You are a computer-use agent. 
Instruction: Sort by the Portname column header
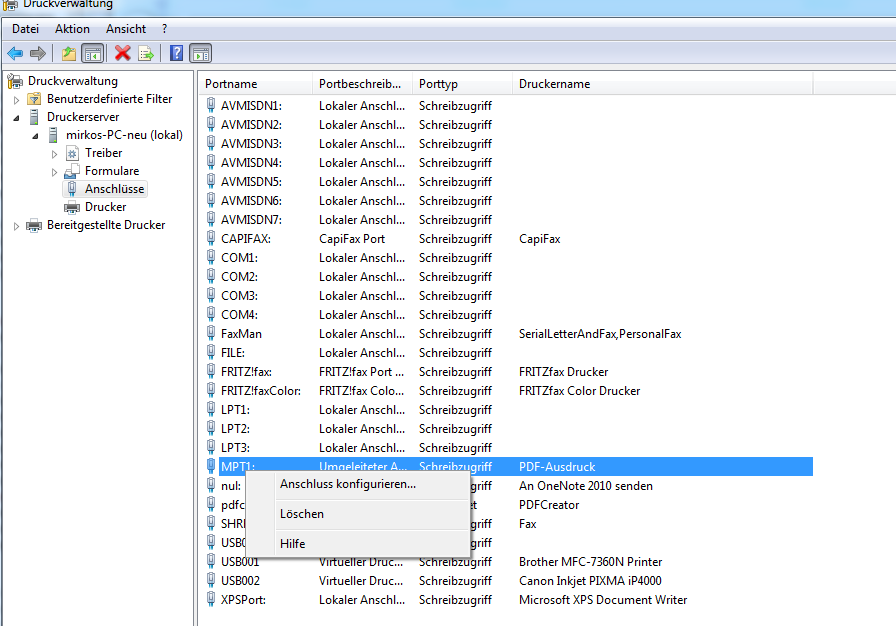pyautogui.click(x=255, y=84)
